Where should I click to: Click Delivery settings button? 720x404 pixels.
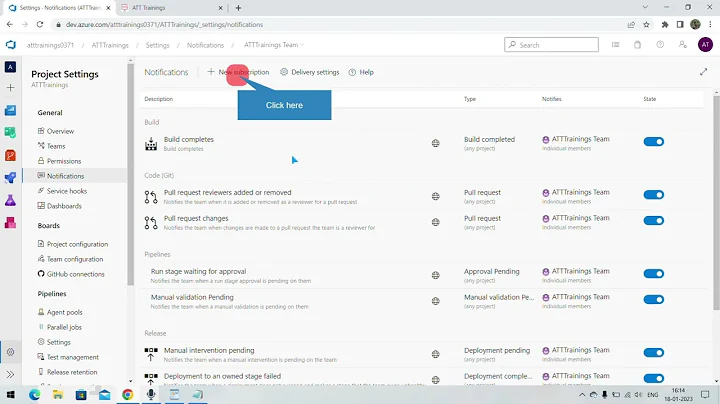click(309, 72)
